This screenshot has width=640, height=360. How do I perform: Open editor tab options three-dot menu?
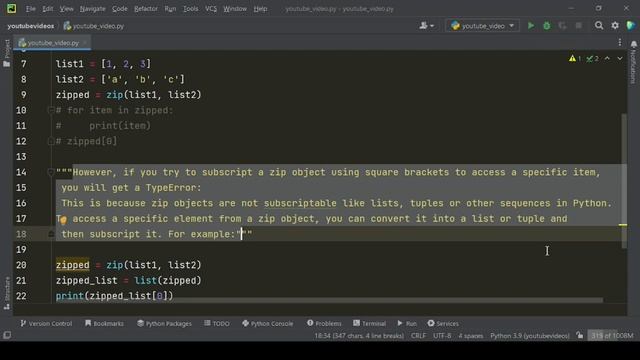[x=620, y=42]
